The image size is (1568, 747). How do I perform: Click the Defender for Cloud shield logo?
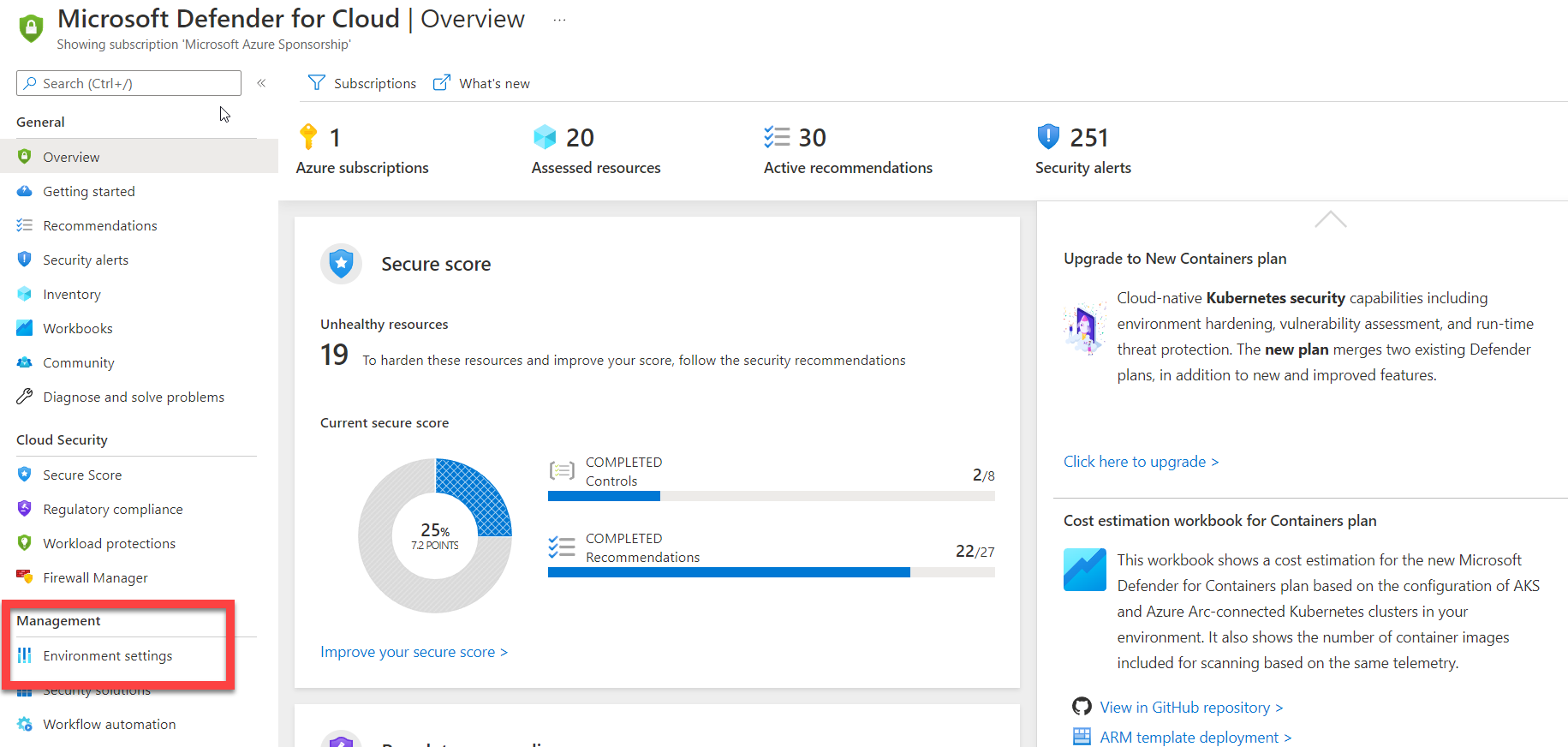[x=31, y=28]
